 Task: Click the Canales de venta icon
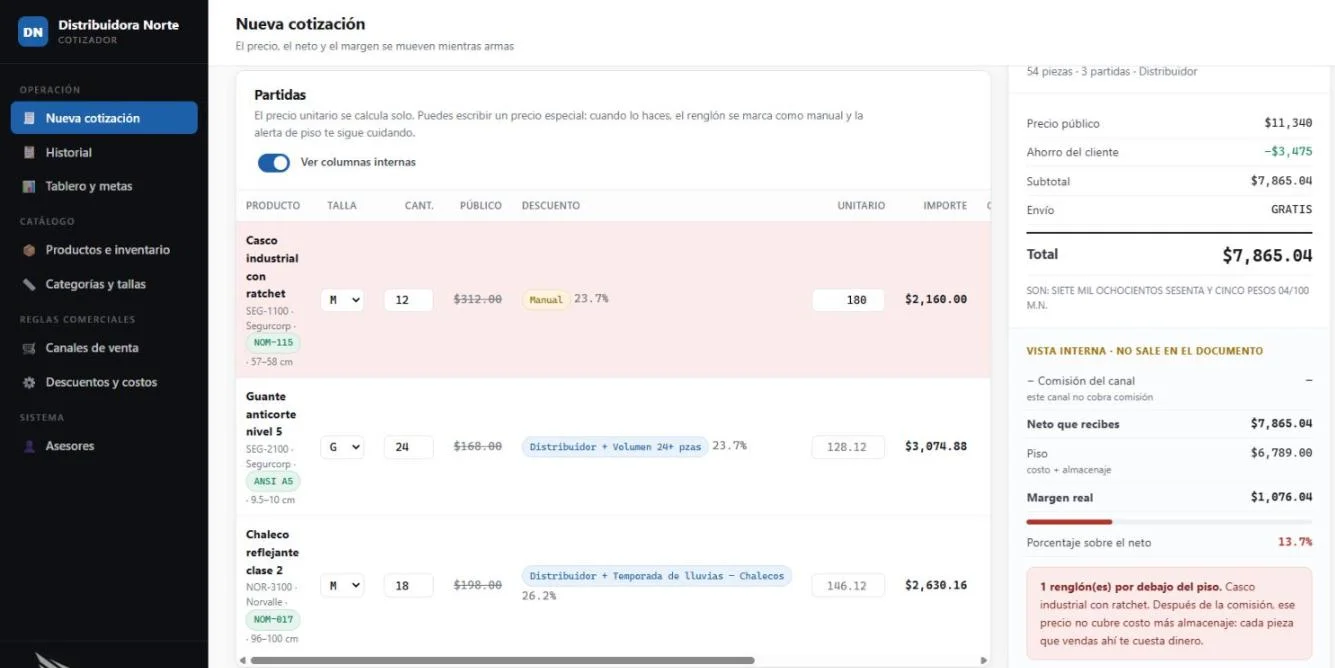tap(29, 348)
